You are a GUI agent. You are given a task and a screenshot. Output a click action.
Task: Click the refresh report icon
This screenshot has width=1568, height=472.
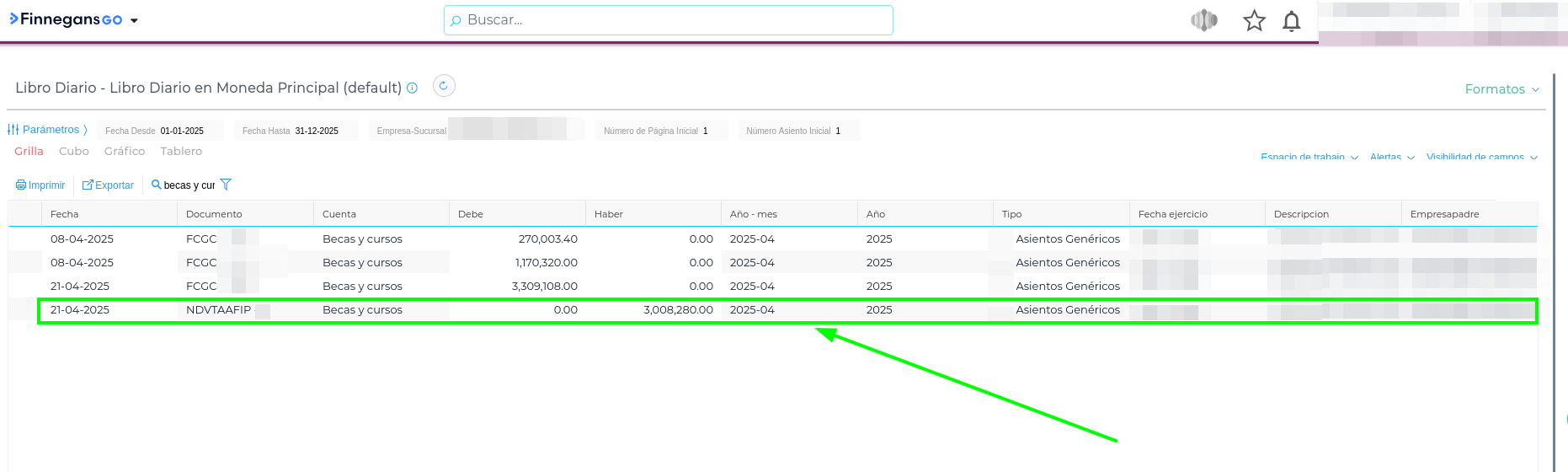click(x=444, y=86)
